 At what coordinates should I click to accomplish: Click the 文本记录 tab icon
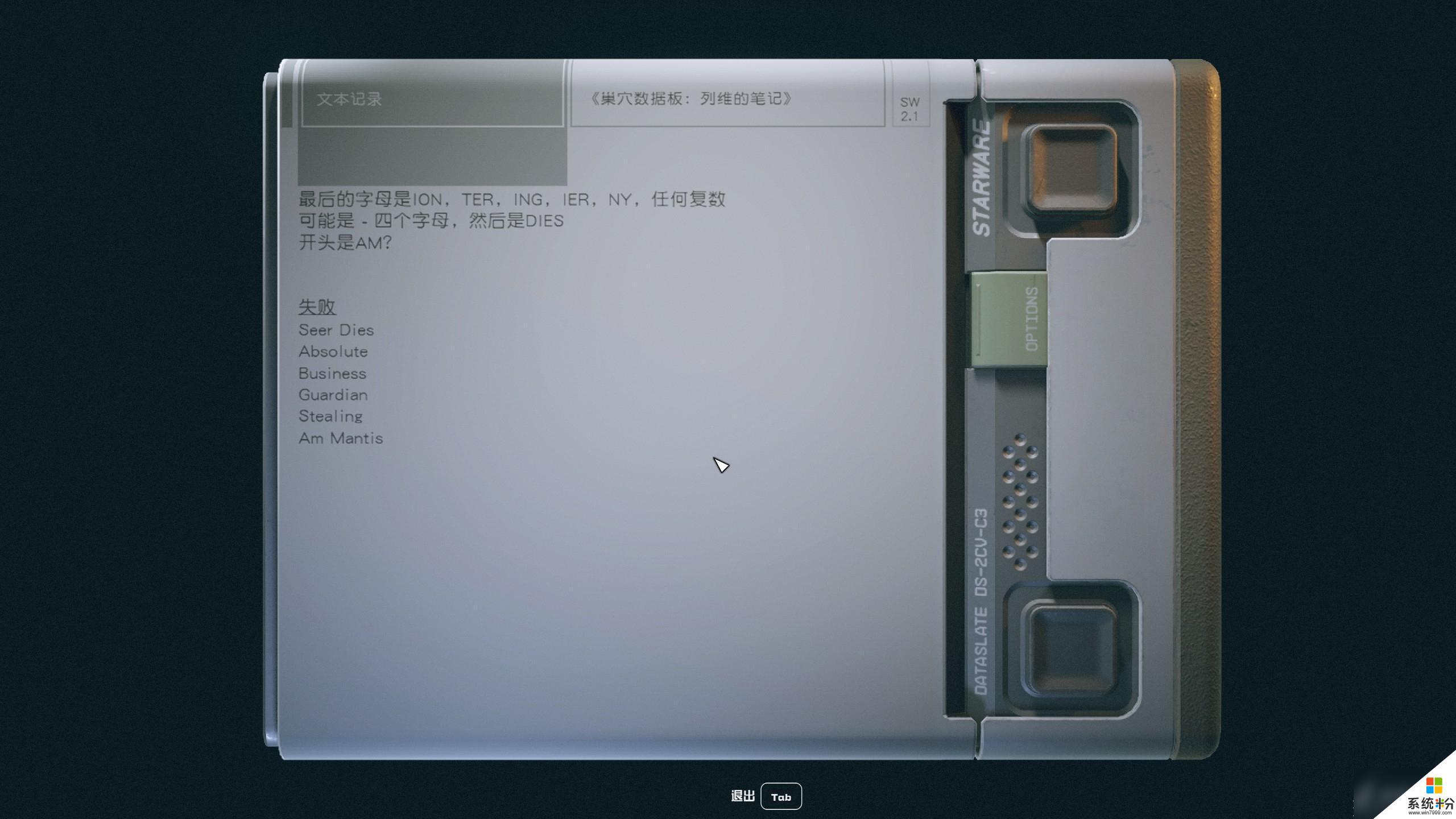point(432,98)
